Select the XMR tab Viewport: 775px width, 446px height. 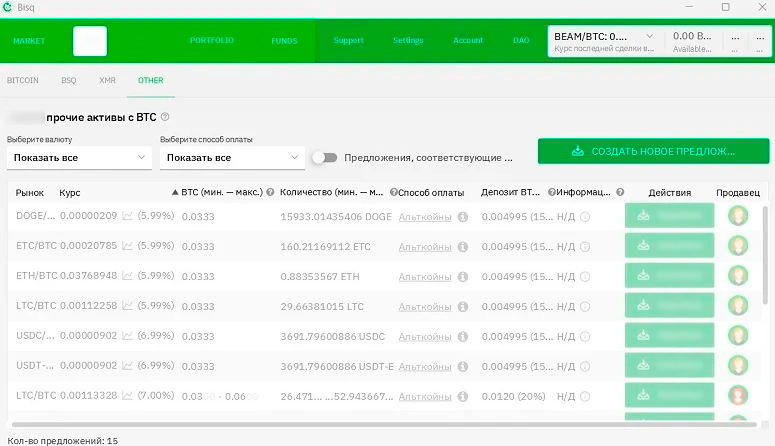[107, 80]
